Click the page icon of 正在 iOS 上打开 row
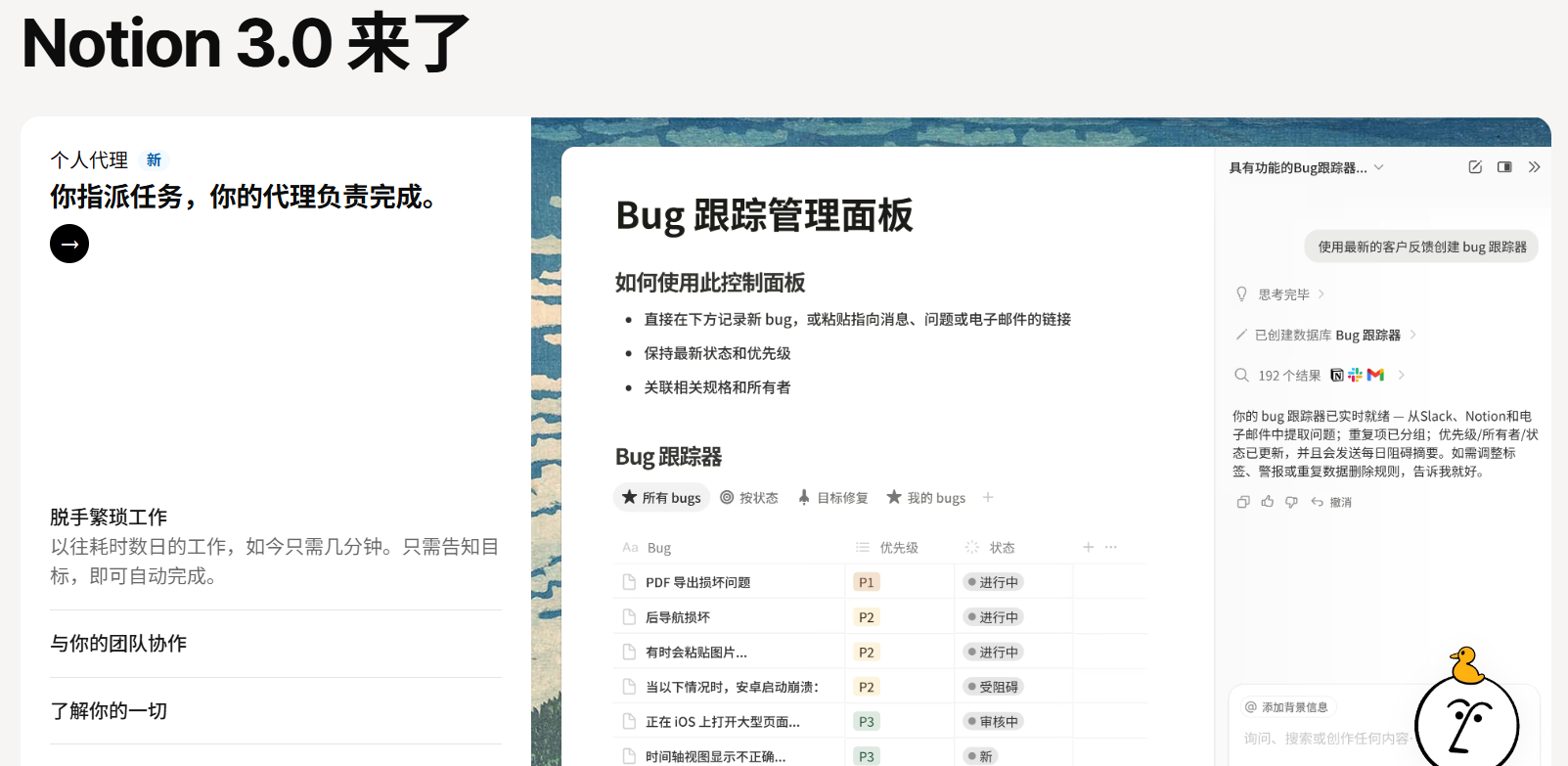 (629, 721)
